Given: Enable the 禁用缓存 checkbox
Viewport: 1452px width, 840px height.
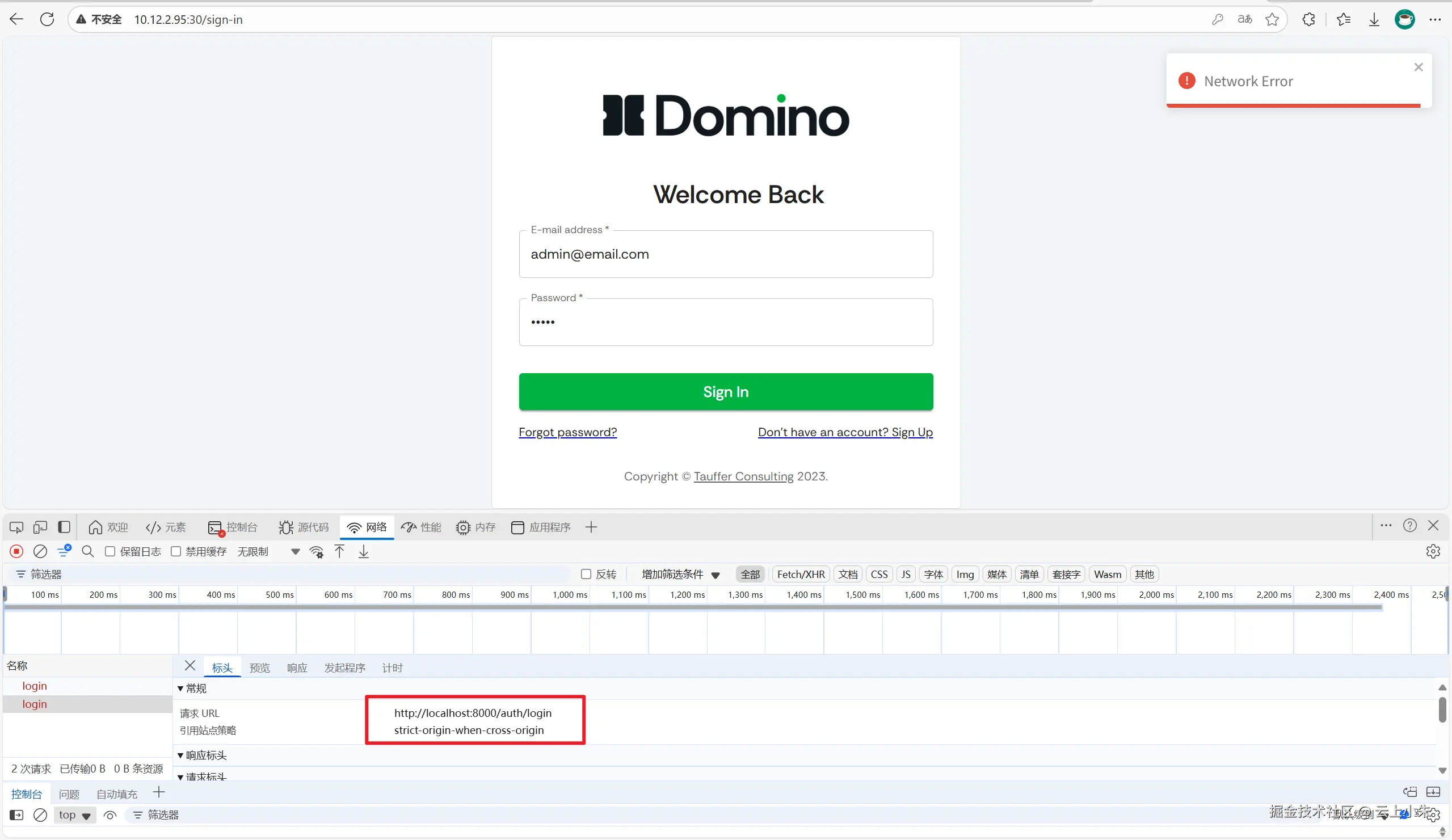Looking at the screenshot, I should click(x=176, y=551).
